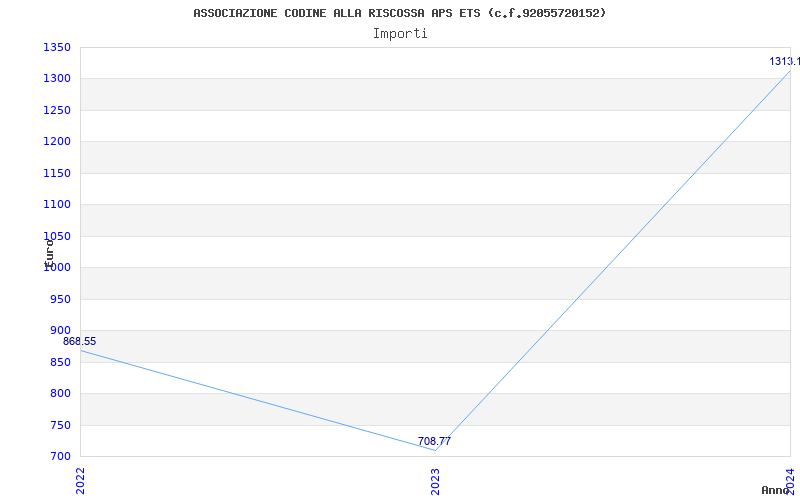
Task: Select the 2024 x-axis label
Action: (790, 481)
